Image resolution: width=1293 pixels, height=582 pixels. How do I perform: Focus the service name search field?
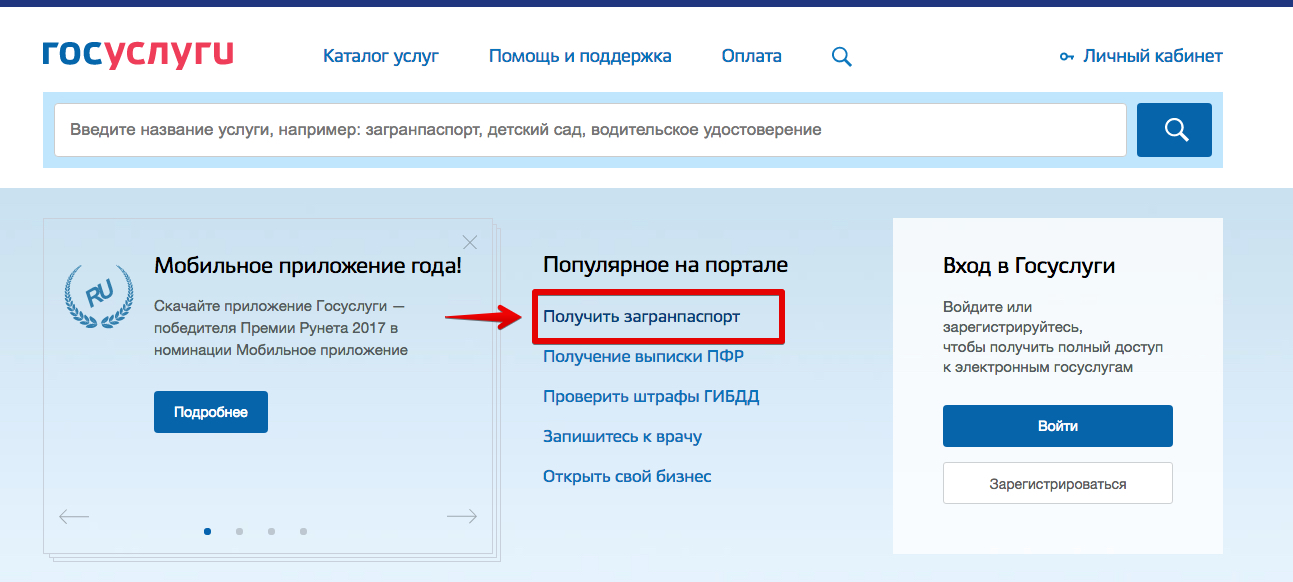tap(590, 130)
